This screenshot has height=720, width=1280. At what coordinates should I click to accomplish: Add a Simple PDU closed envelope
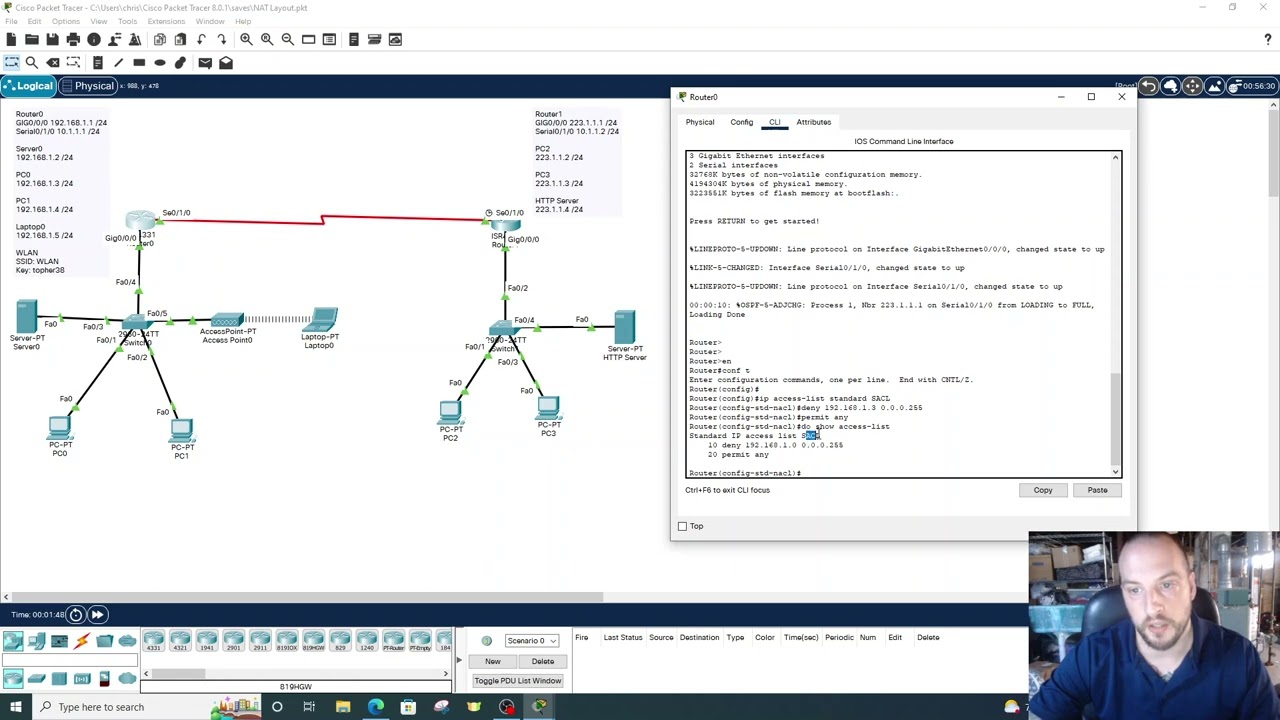pos(205,62)
